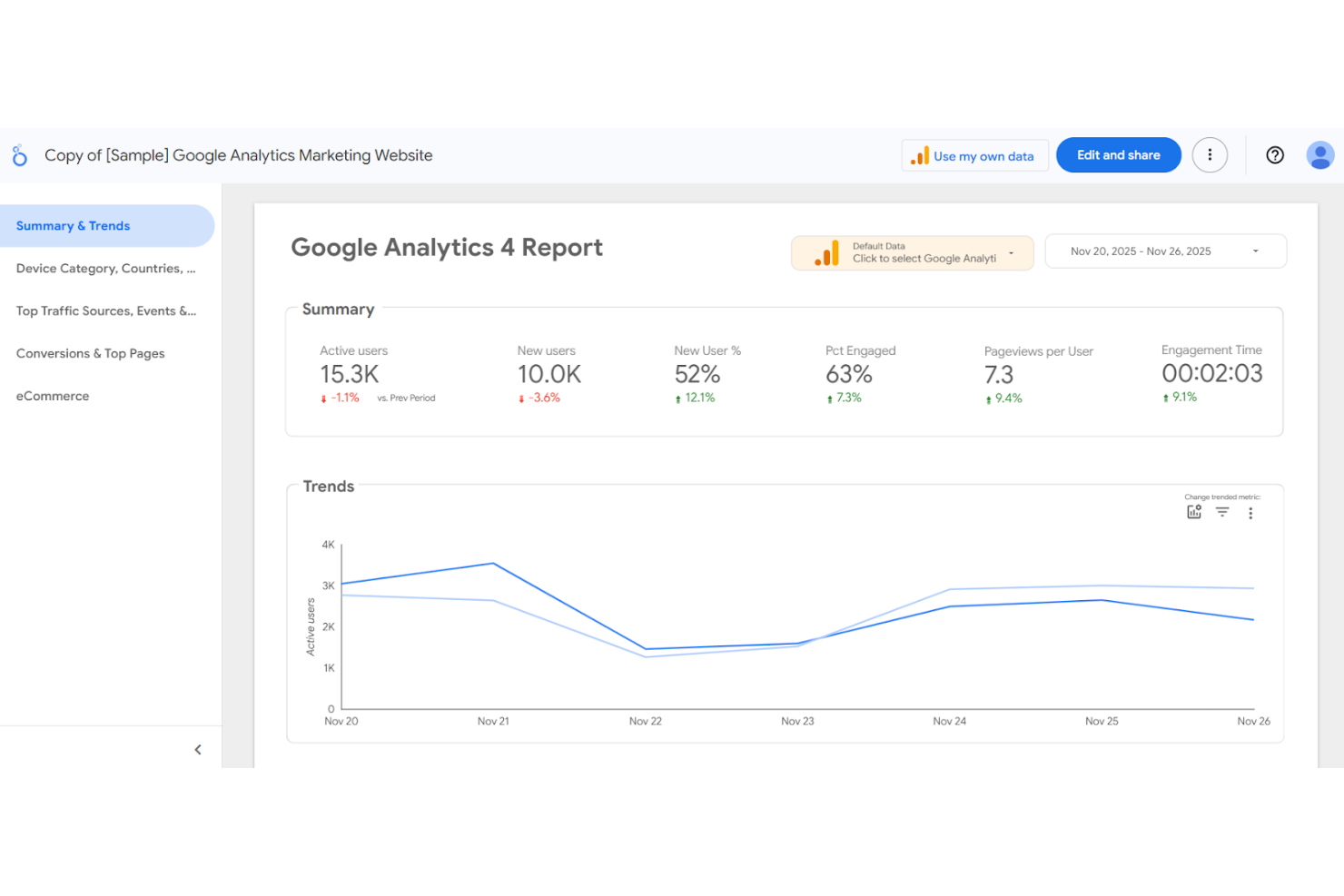
Task: Open the Device Category, Countries page
Action: [x=107, y=269]
